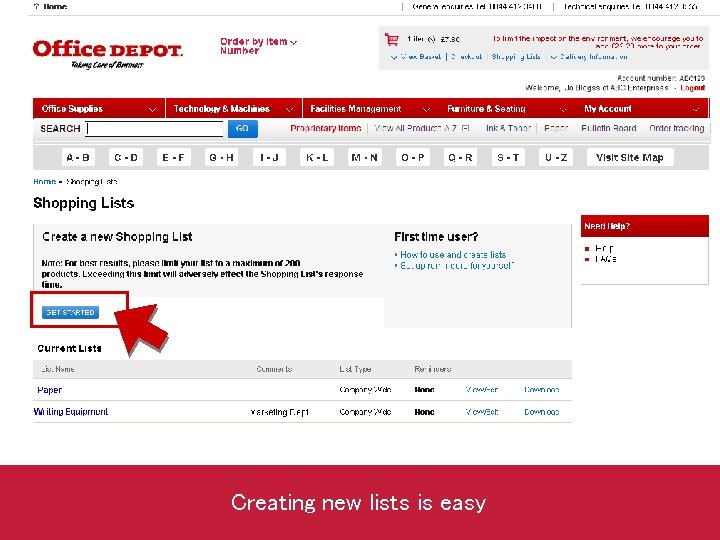Click the Marketing Dept comment cell
This screenshot has height=540, width=720.
click(x=280, y=412)
